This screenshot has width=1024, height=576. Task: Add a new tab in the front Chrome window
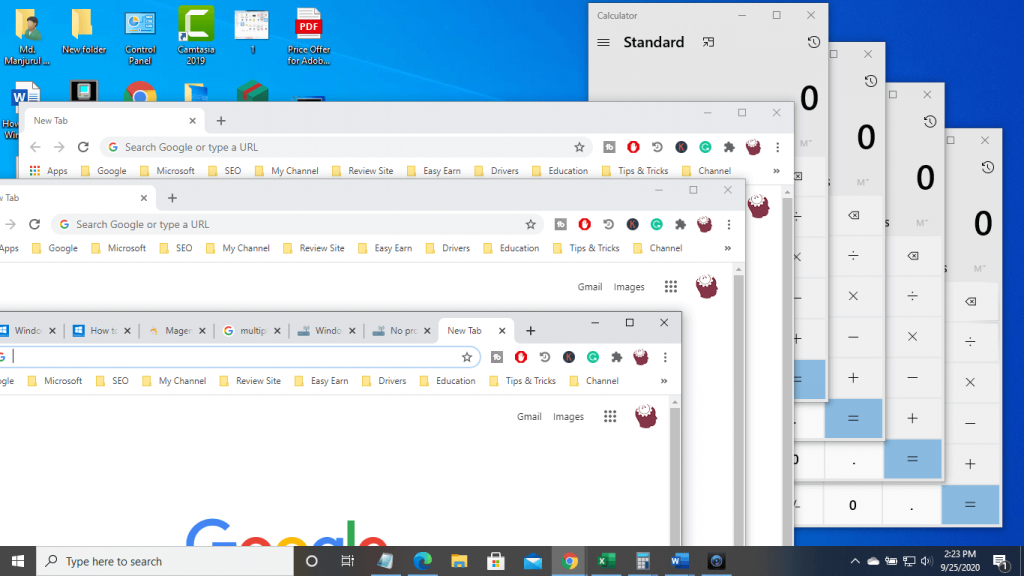click(530, 331)
